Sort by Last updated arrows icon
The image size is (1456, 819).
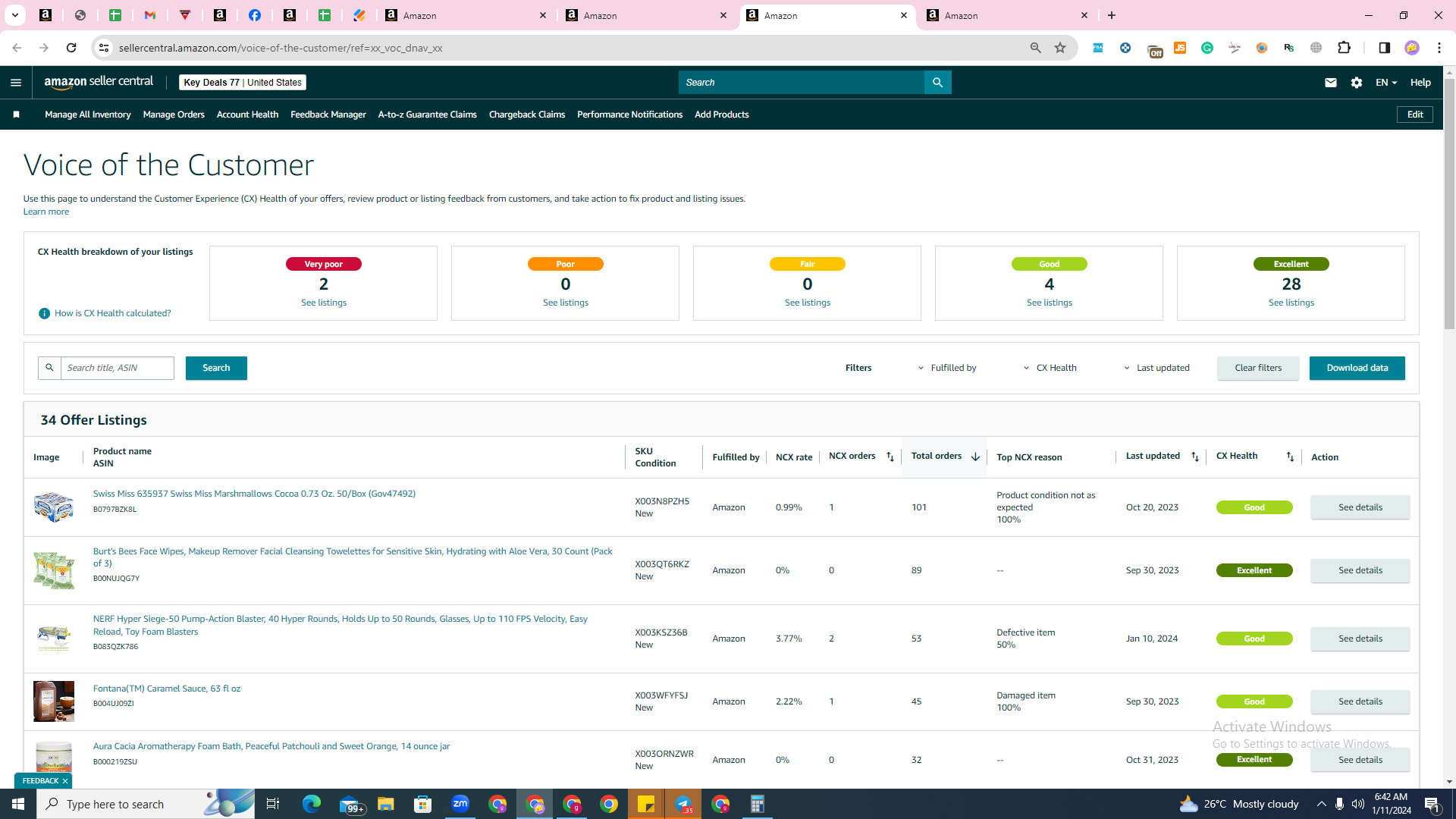pyautogui.click(x=1195, y=457)
